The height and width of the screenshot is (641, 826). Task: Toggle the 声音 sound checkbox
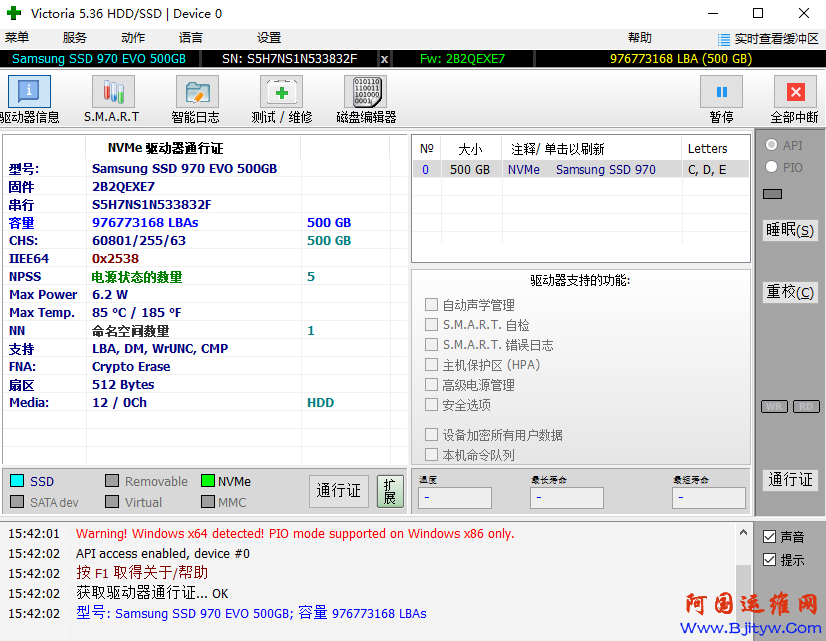click(769, 537)
